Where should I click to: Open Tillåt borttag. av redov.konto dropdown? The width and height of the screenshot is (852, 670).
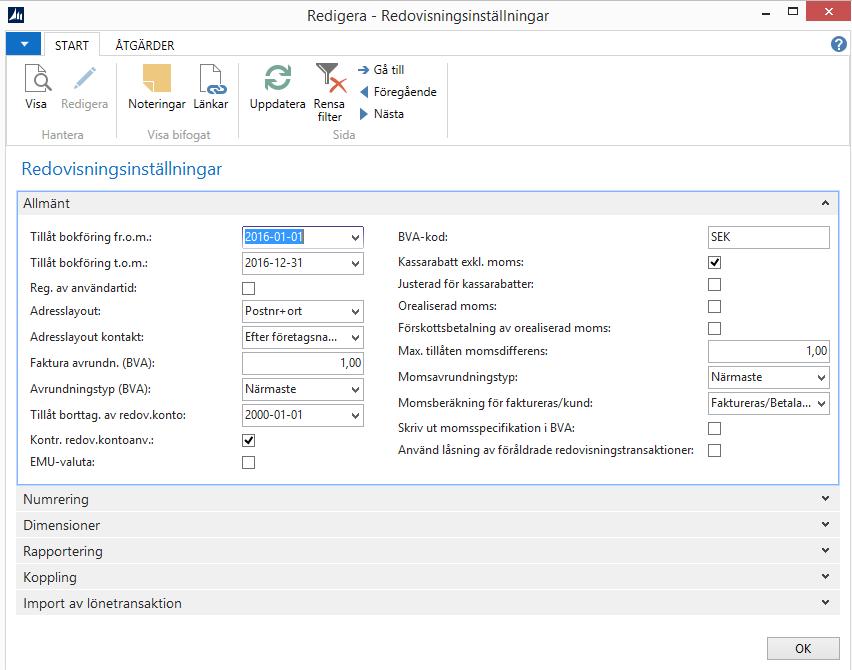point(355,416)
